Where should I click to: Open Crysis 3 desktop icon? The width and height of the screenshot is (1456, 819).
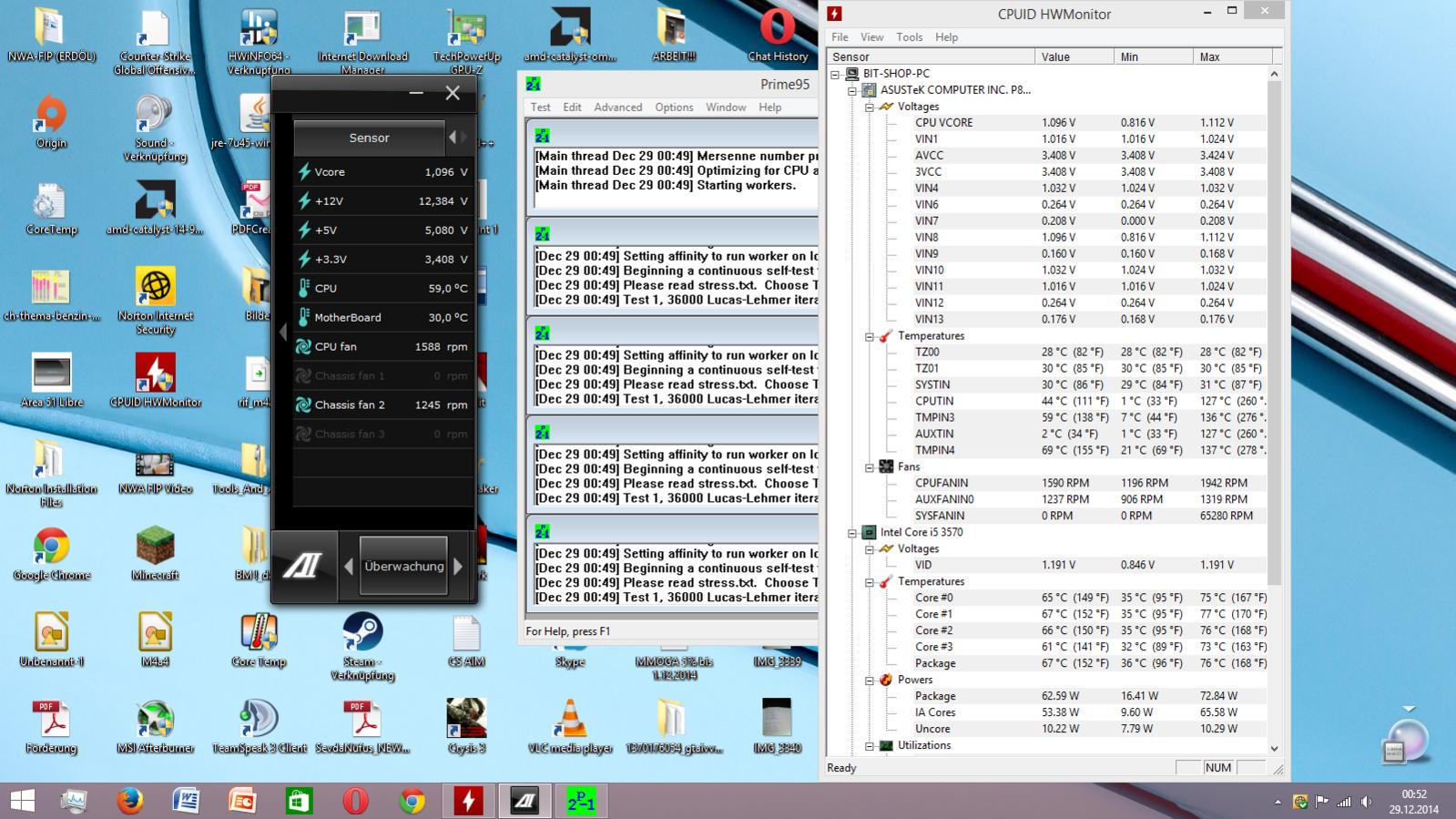[466, 726]
